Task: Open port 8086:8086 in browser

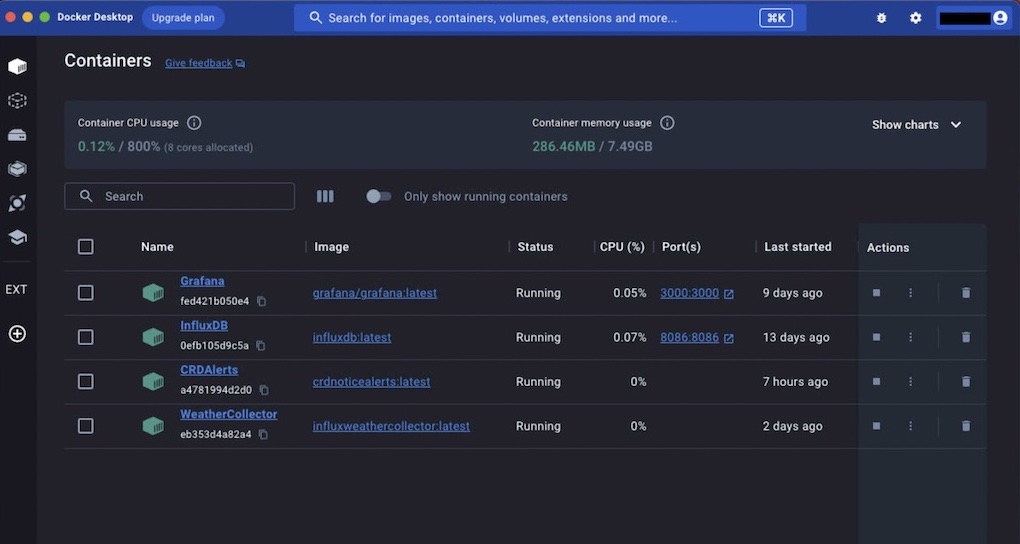Action: pyautogui.click(x=697, y=337)
